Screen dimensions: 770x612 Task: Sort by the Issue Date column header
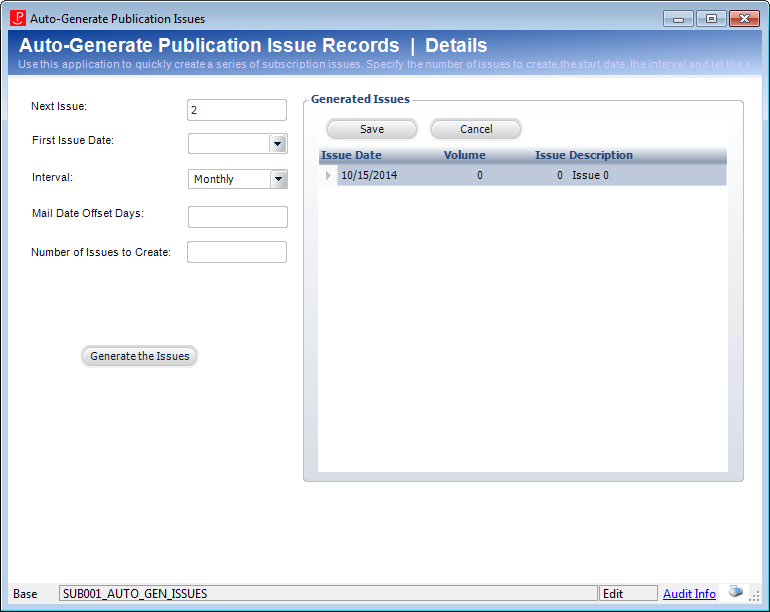tap(351, 155)
